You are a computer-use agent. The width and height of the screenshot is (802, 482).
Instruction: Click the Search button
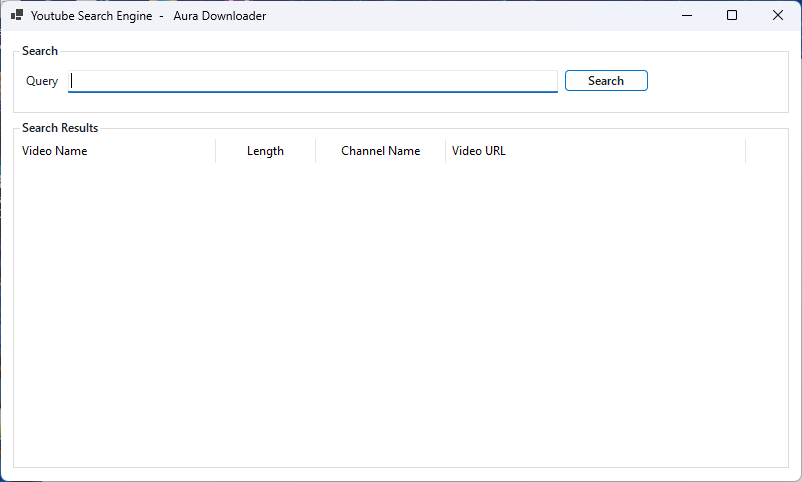click(x=606, y=81)
